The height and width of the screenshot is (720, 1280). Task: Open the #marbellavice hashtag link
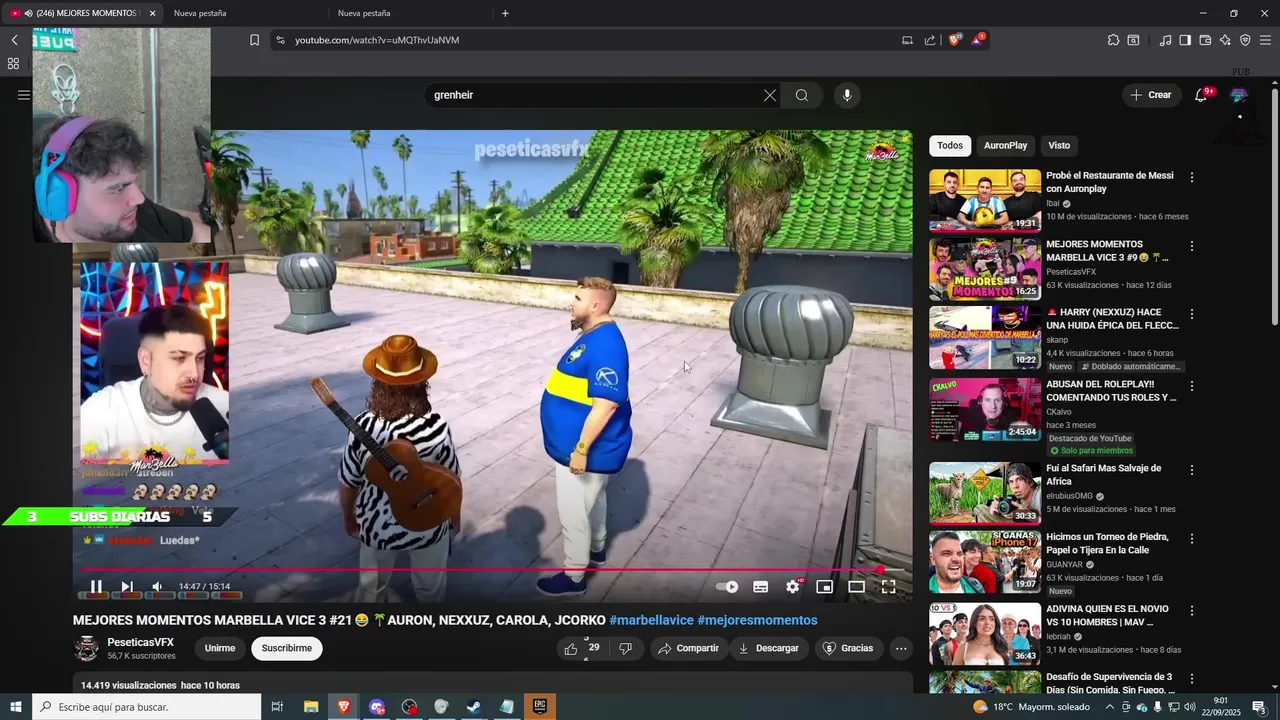point(651,620)
